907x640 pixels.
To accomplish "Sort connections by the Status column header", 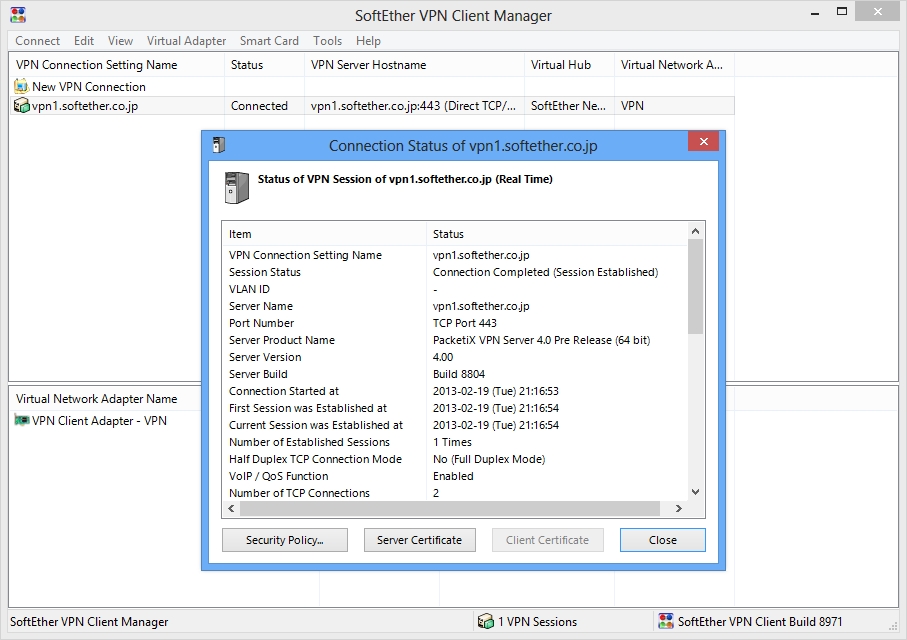I will pyautogui.click(x=247, y=64).
